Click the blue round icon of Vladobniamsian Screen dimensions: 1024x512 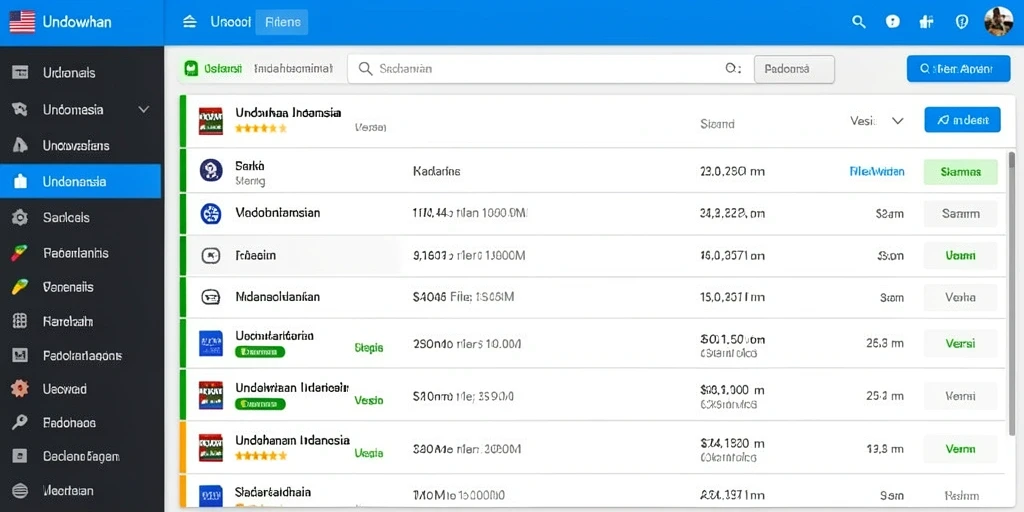(x=211, y=214)
